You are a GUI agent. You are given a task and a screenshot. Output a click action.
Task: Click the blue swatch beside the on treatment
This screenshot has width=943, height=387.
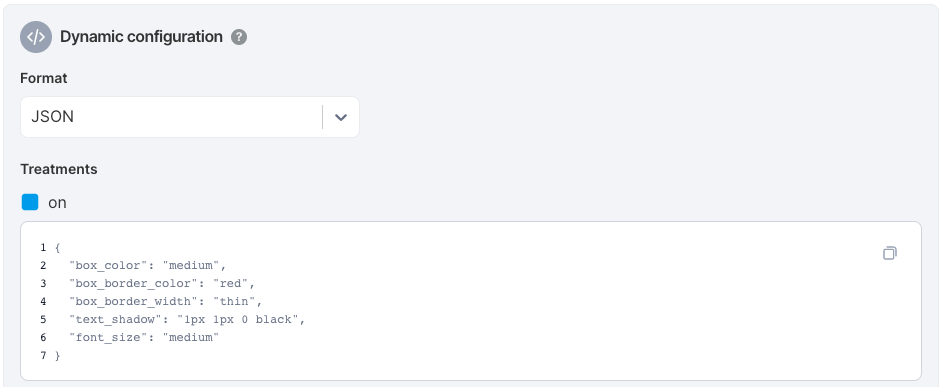click(x=30, y=202)
